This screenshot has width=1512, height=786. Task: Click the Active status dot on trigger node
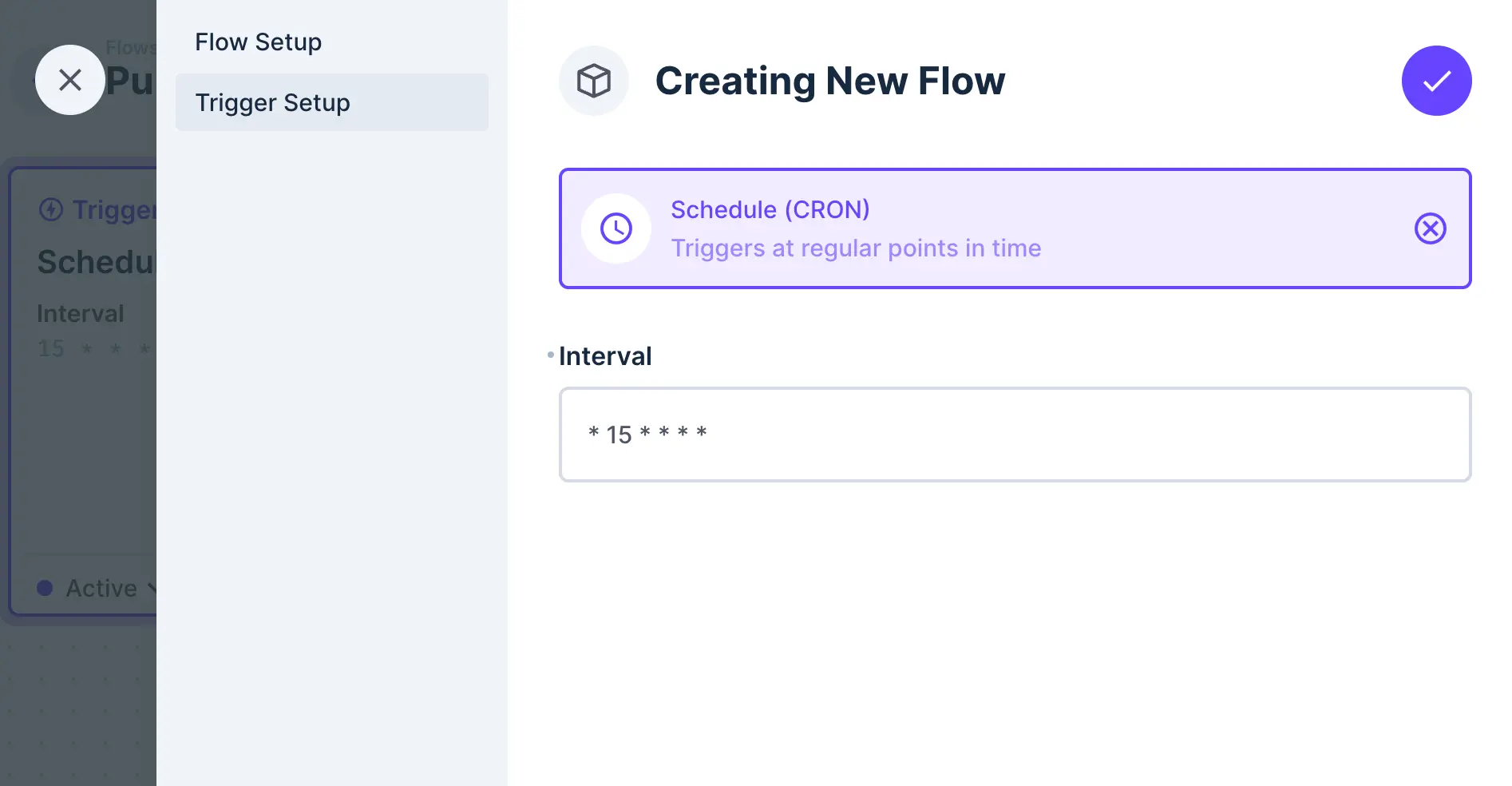coord(46,588)
